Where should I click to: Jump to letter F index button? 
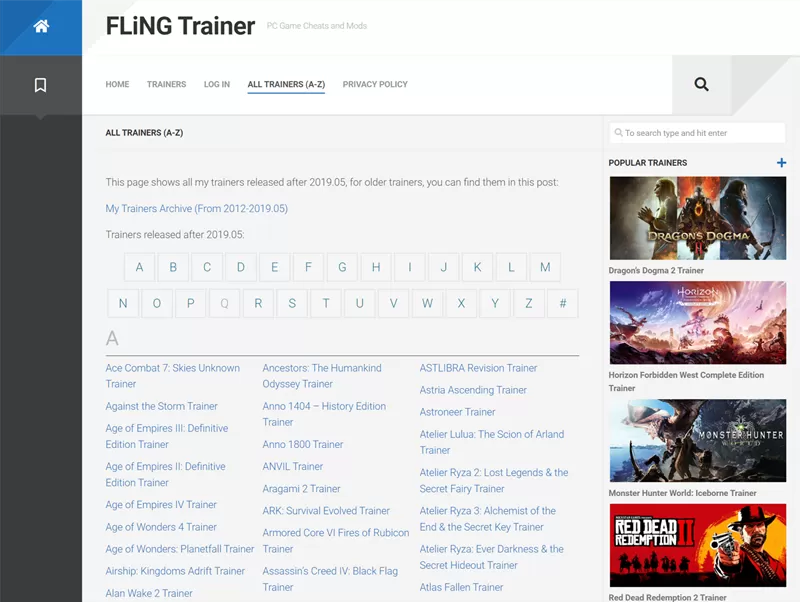tap(308, 267)
